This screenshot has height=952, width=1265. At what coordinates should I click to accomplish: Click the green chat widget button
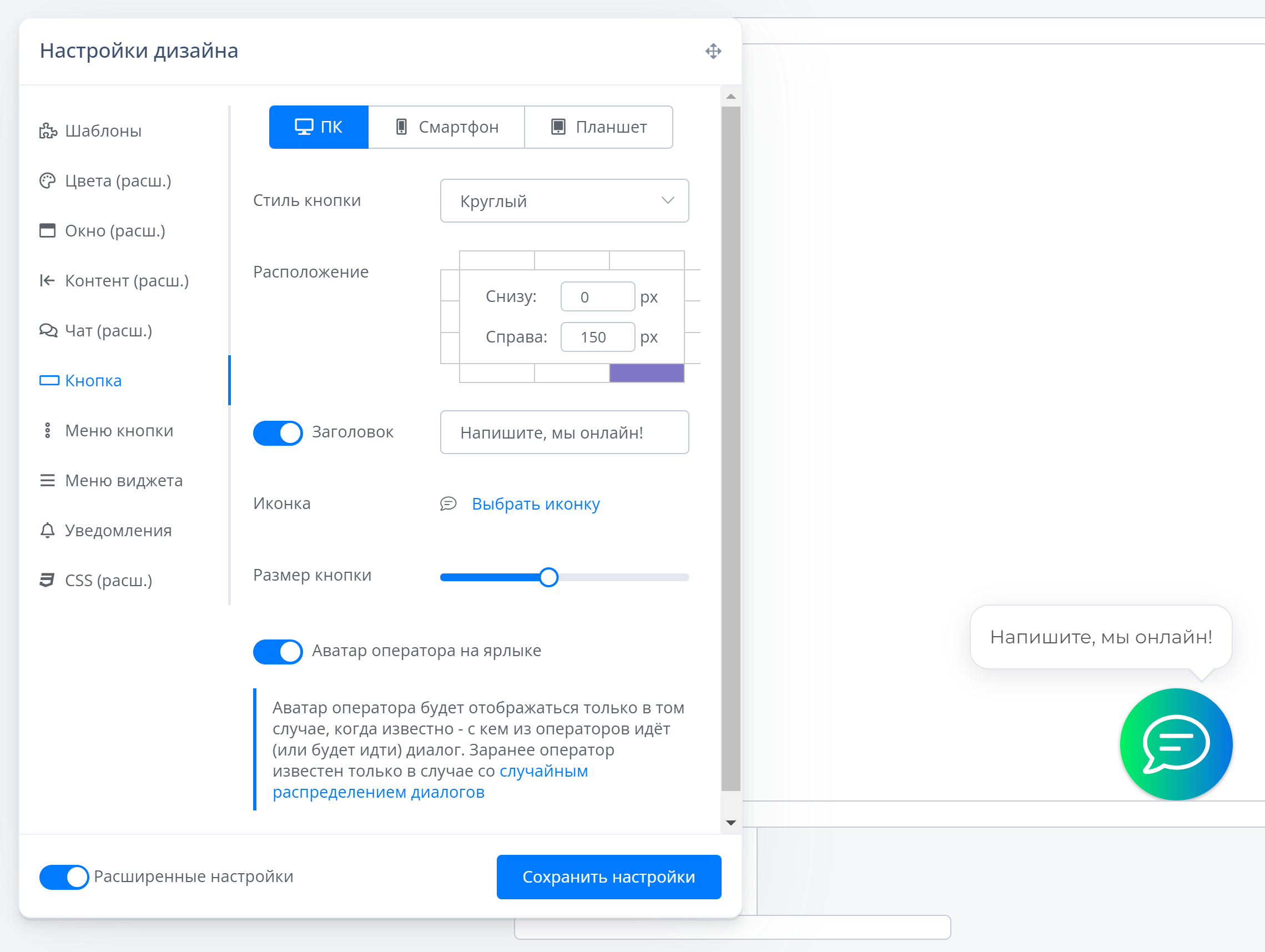pos(1176,744)
